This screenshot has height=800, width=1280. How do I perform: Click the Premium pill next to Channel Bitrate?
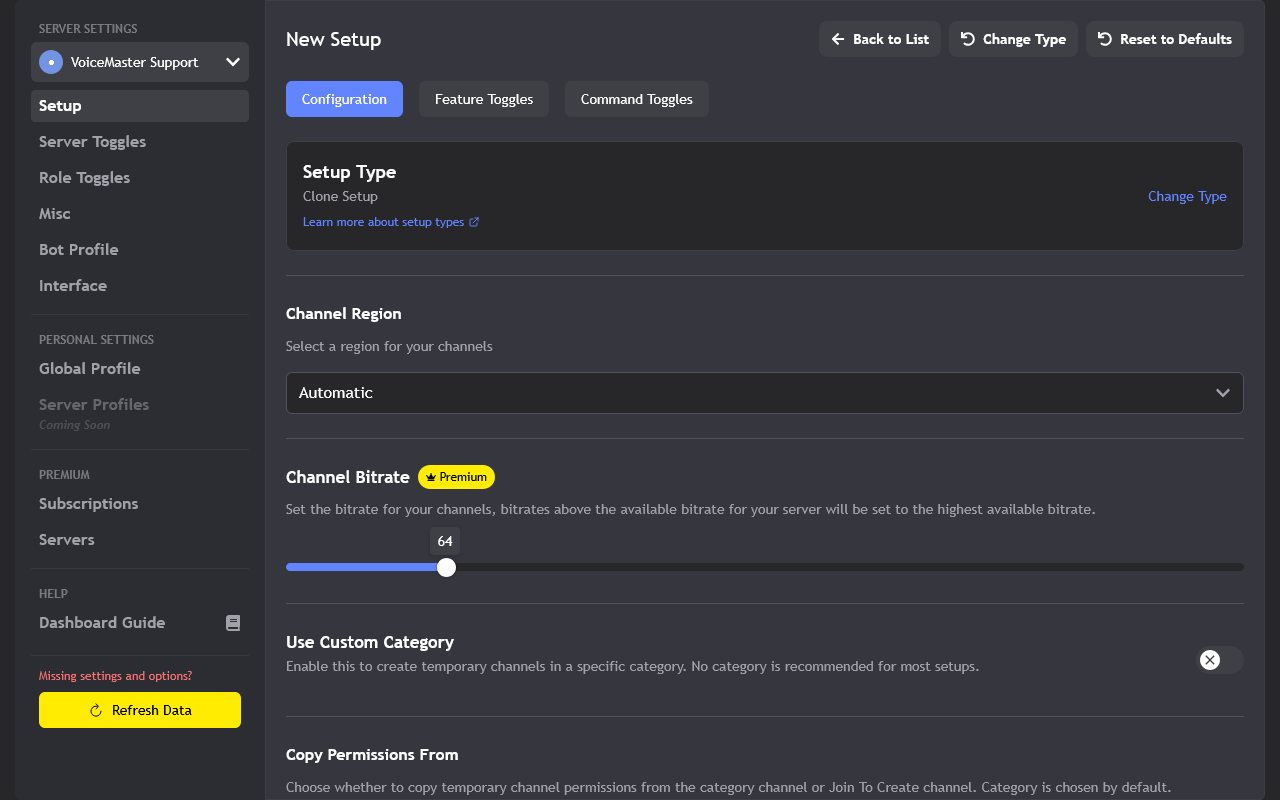coord(456,477)
